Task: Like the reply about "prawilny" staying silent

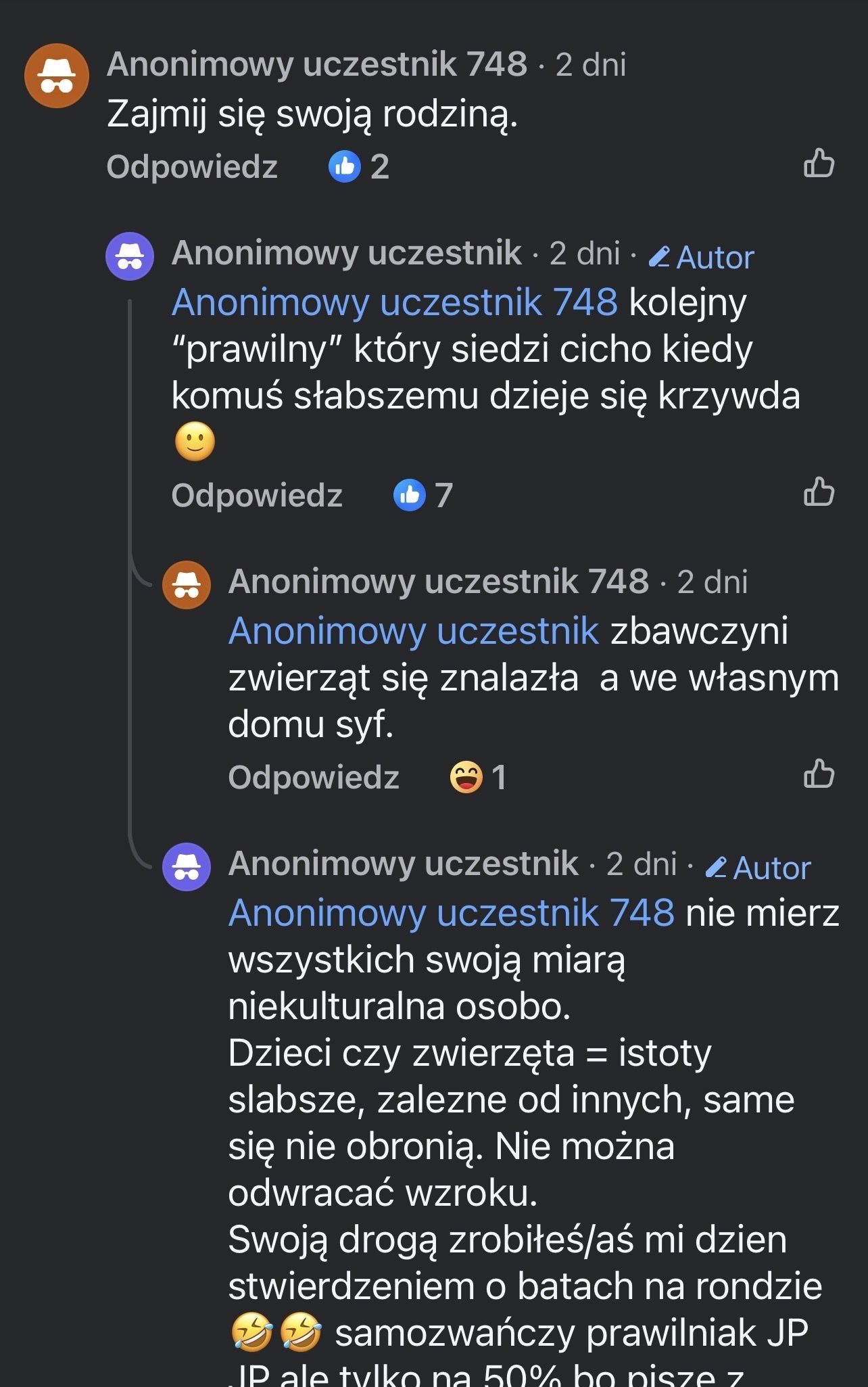Action: [x=819, y=493]
